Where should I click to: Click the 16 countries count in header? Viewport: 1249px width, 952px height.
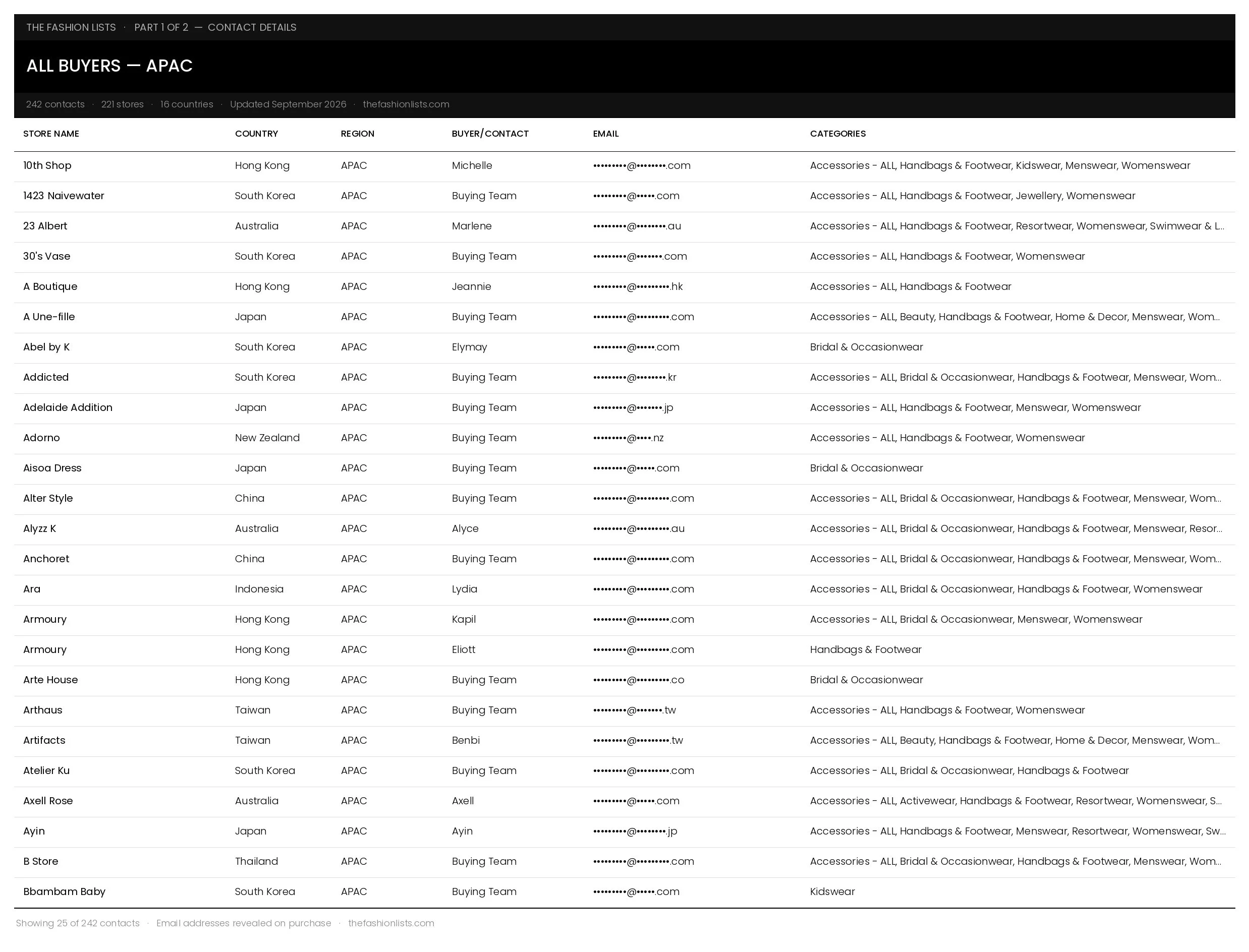(187, 104)
